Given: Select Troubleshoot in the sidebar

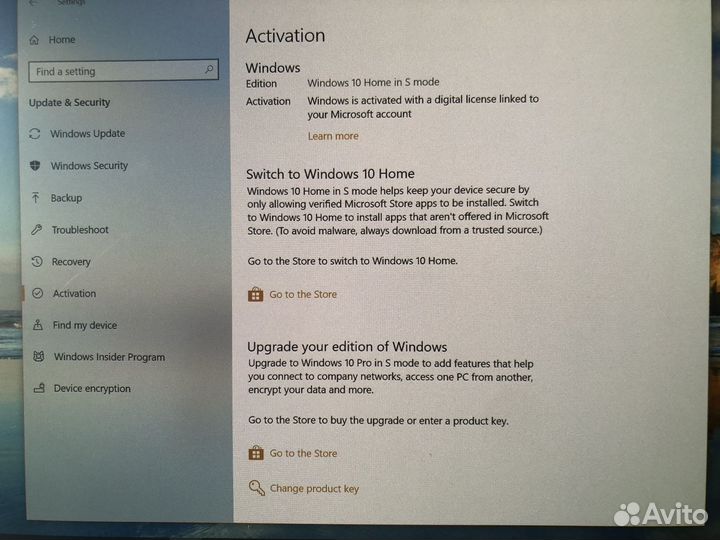Looking at the screenshot, I should point(80,230).
